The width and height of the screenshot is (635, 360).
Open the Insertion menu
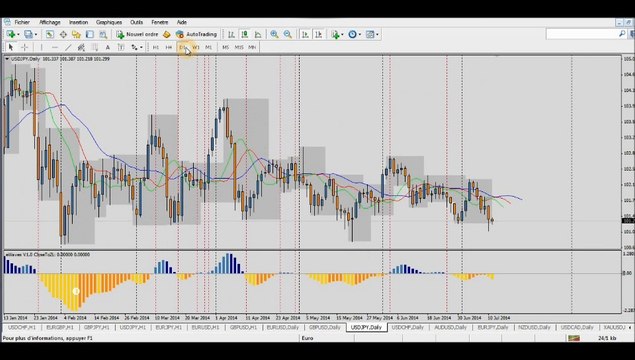[x=78, y=22]
